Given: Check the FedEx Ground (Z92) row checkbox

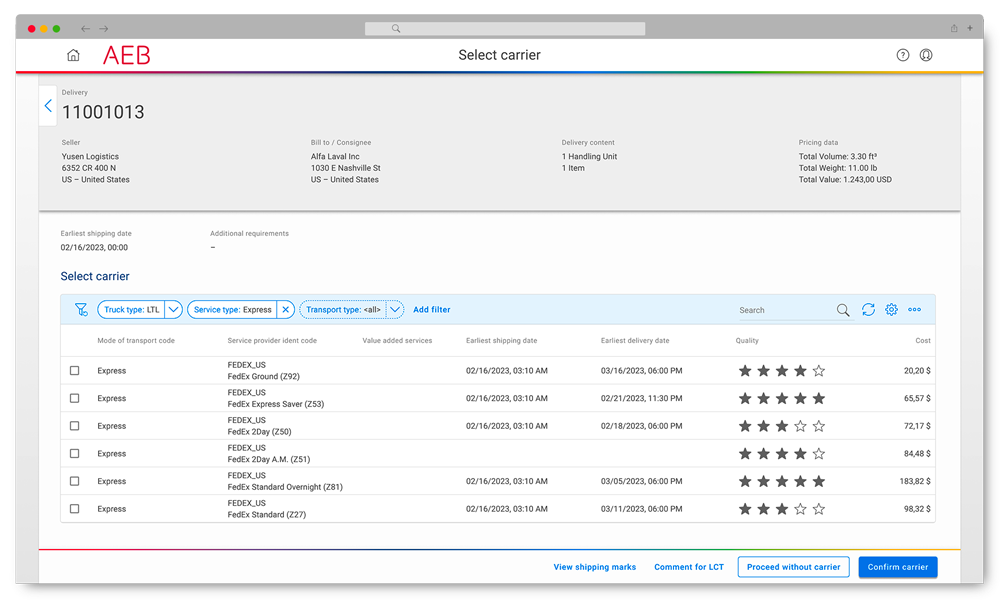Looking at the screenshot, I should click(74, 370).
